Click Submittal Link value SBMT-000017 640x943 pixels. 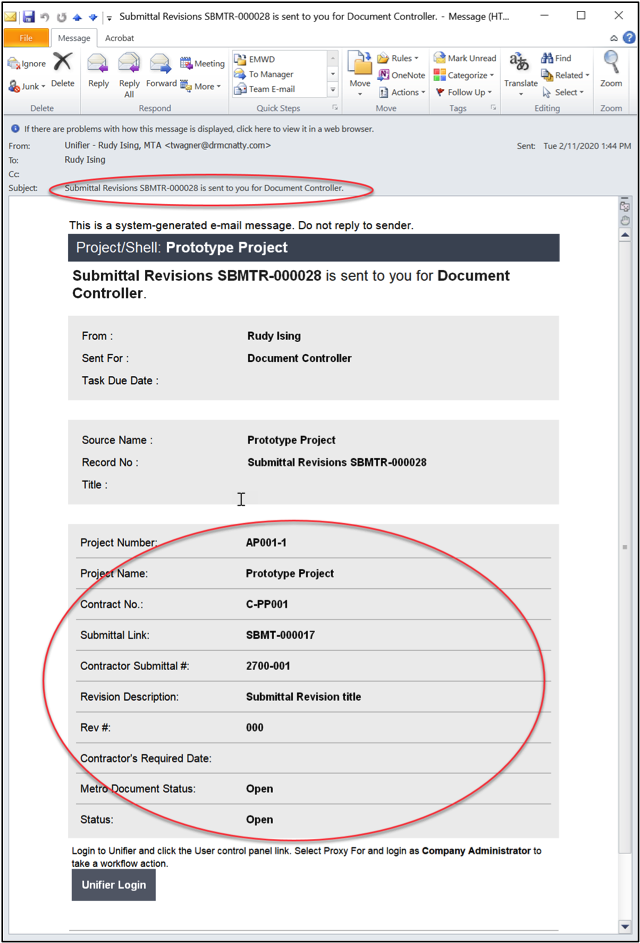pos(280,635)
